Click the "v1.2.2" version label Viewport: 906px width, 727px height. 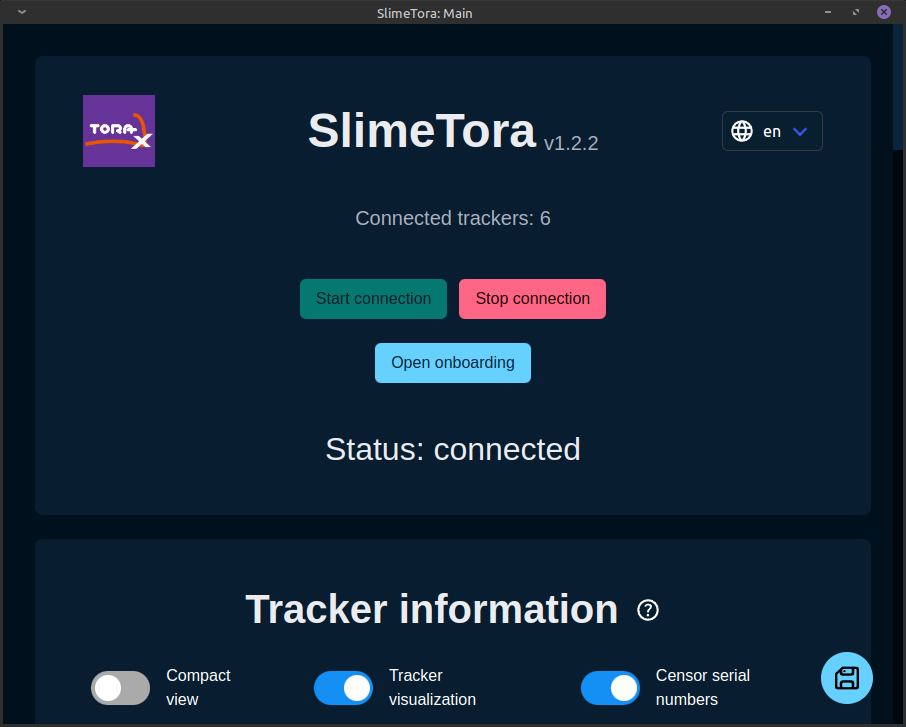coord(571,143)
